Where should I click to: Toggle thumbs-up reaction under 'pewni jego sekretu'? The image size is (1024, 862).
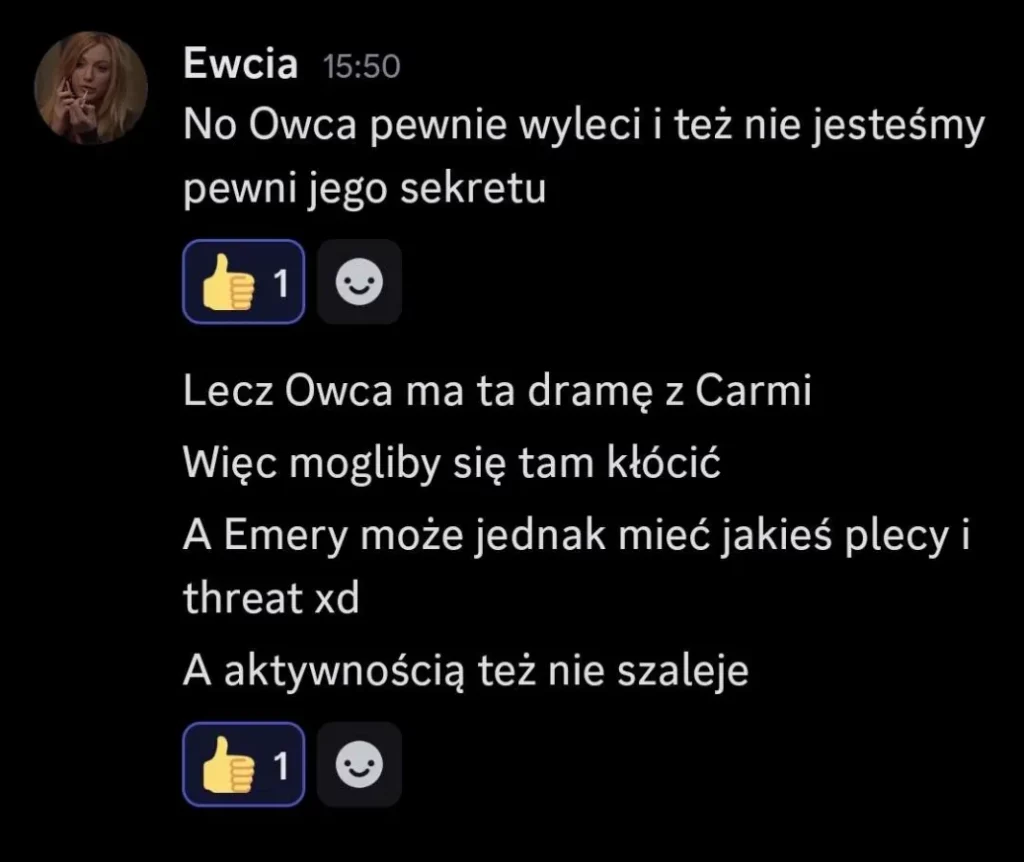click(x=244, y=281)
